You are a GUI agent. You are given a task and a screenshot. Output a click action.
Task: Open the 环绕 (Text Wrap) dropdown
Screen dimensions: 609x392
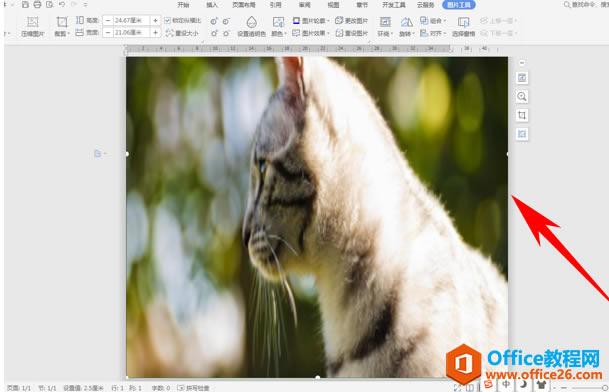pyautogui.click(x=385, y=26)
